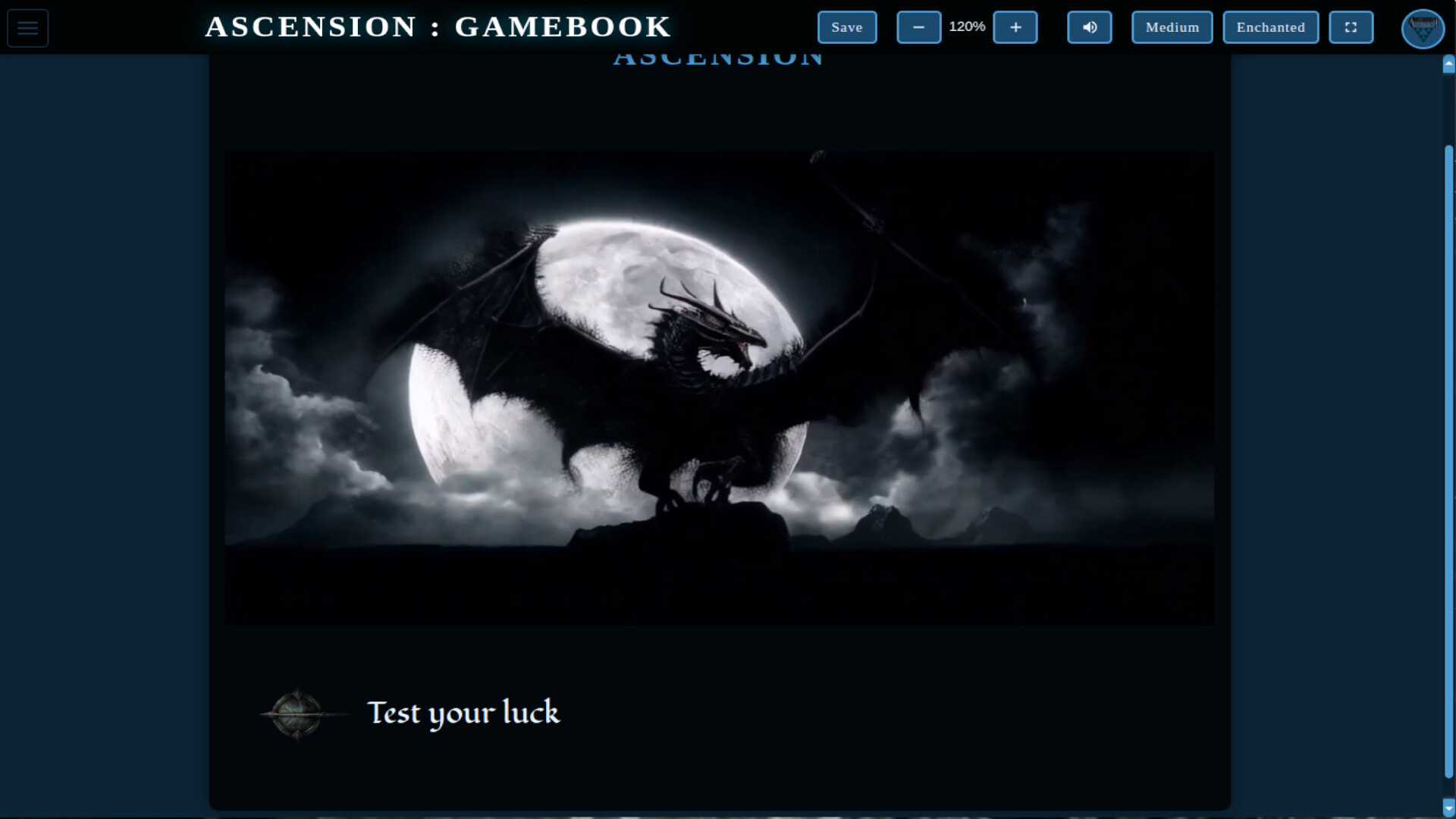Click the minus zoom-out icon
Image resolution: width=1456 pixels, height=819 pixels.
coord(918,27)
